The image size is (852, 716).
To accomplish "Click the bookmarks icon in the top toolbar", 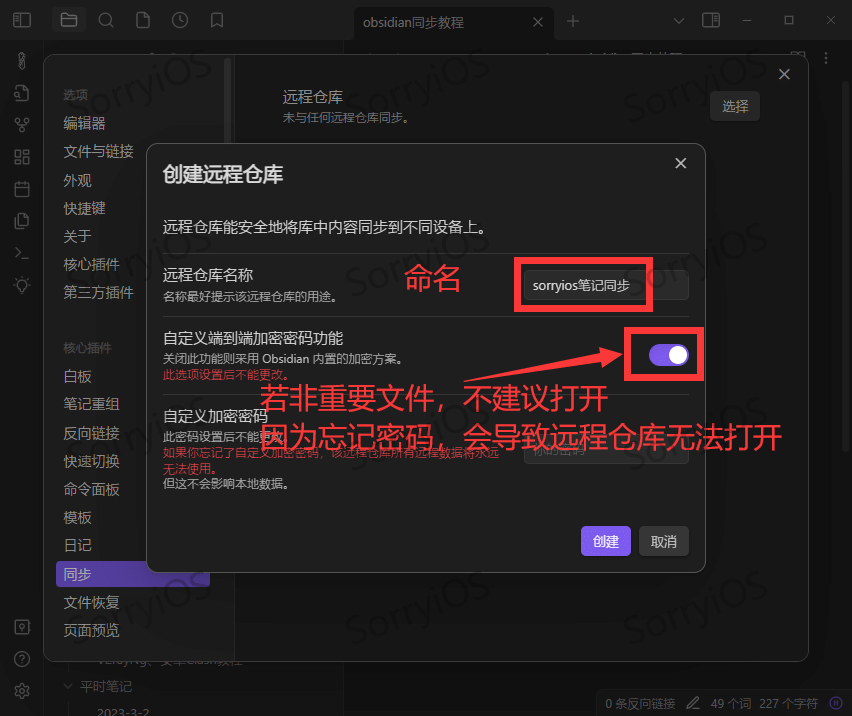I will tap(217, 19).
